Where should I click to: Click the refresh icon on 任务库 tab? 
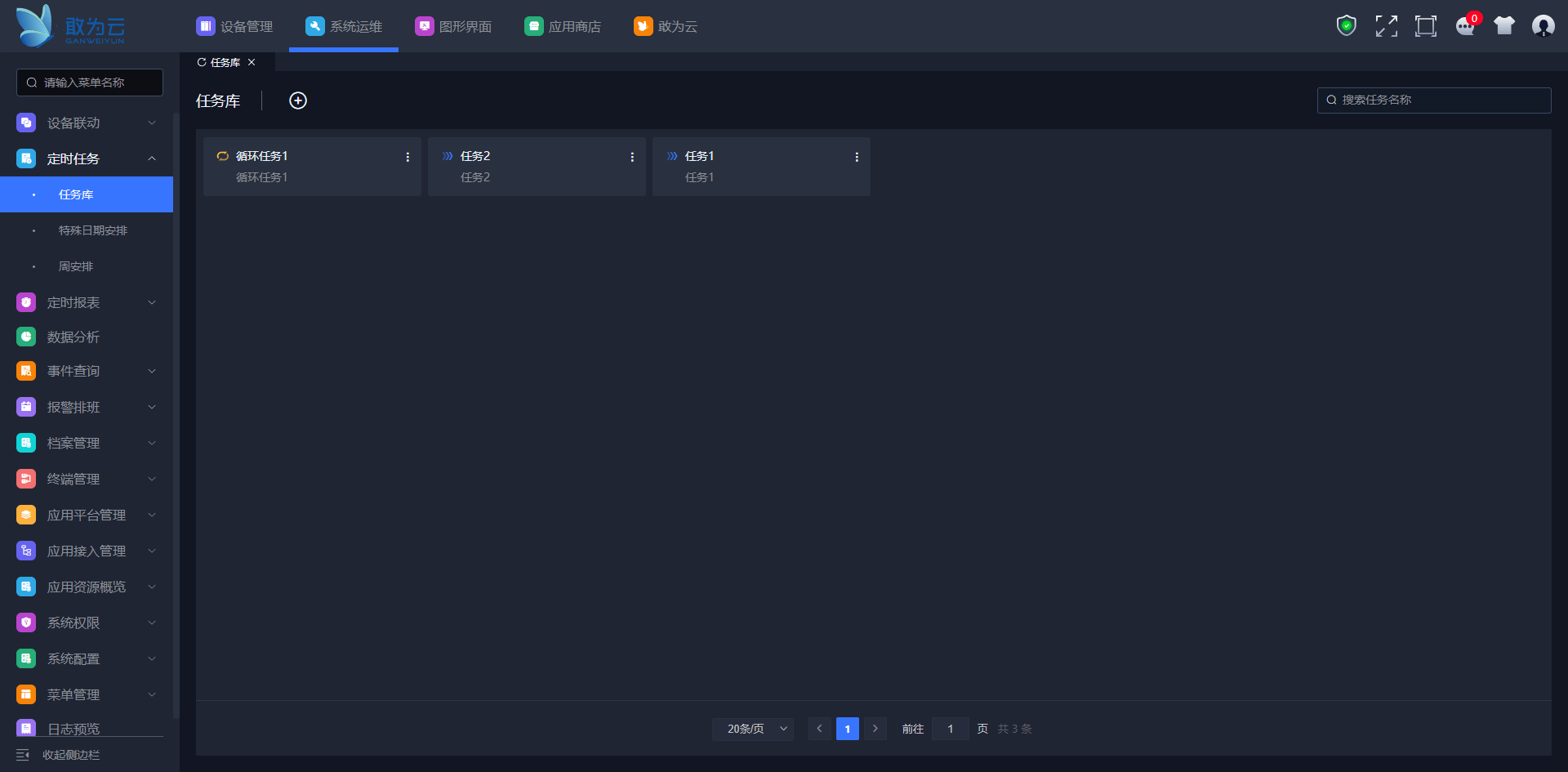tap(202, 62)
